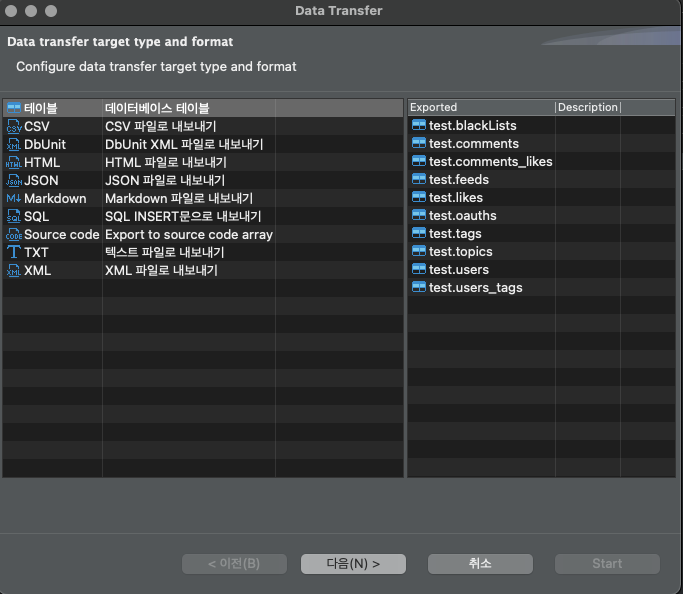This screenshot has width=683, height=594.
Task: Click the 다음(N) > next button
Action: coord(353,564)
